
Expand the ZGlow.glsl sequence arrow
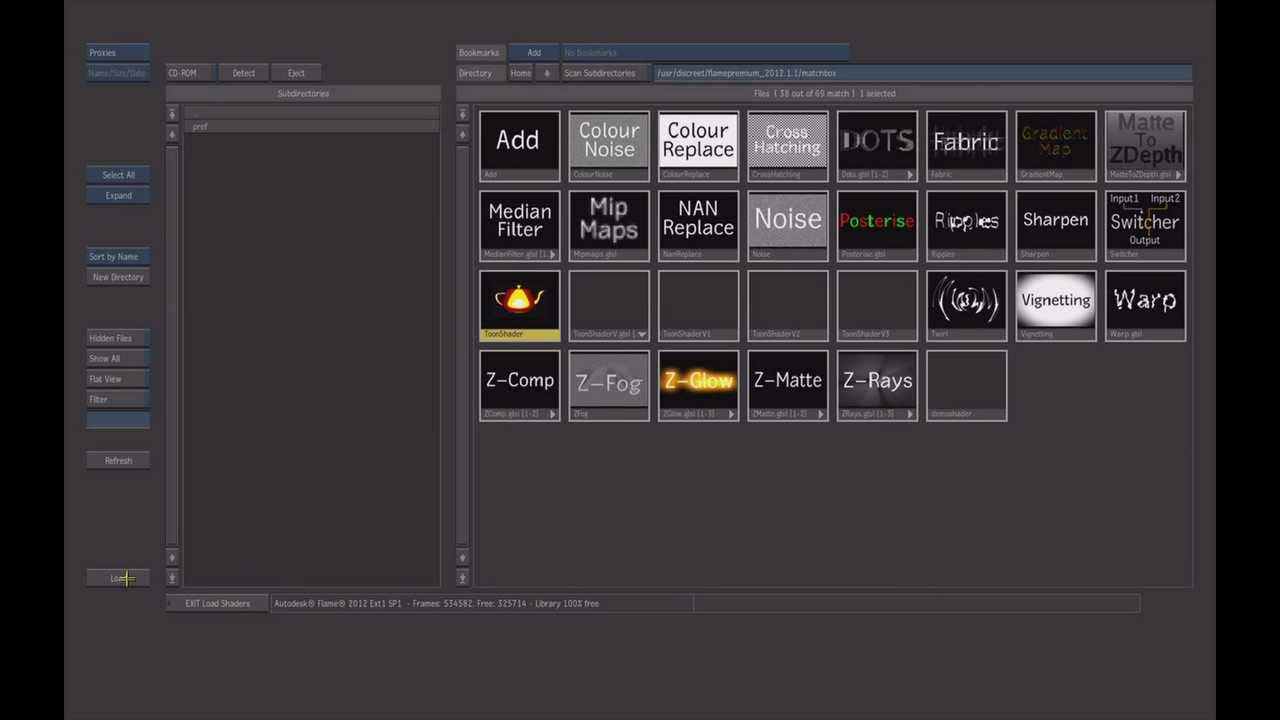pyautogui.click(x=731, y=414)
